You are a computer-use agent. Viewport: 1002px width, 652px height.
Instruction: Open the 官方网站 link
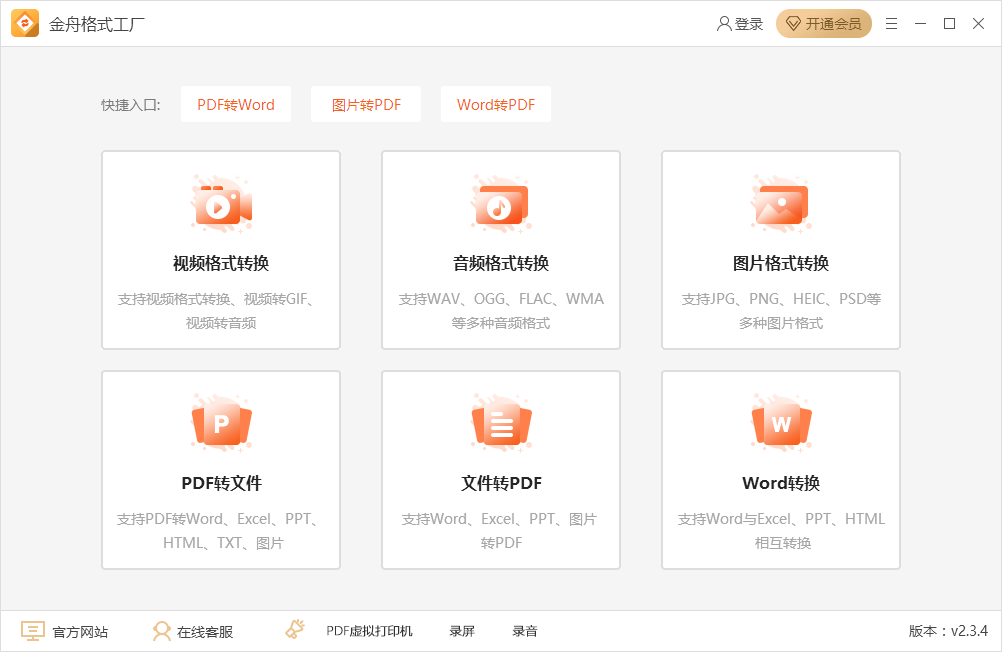pos(80,632)
